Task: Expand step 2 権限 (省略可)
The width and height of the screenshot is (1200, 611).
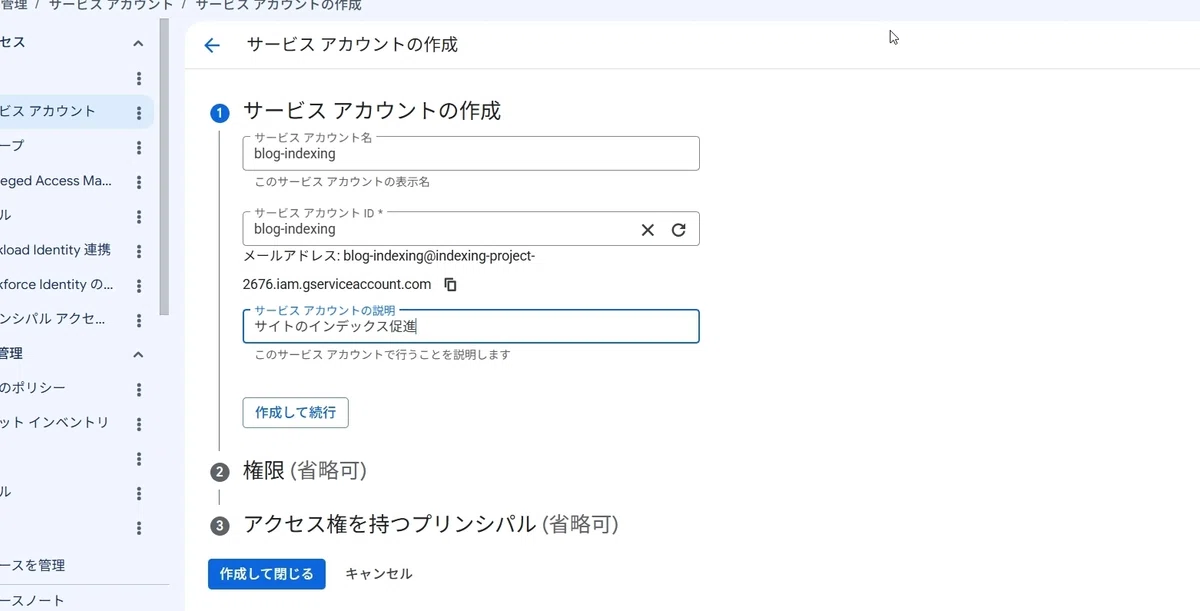Action: (x=305, y=470)
